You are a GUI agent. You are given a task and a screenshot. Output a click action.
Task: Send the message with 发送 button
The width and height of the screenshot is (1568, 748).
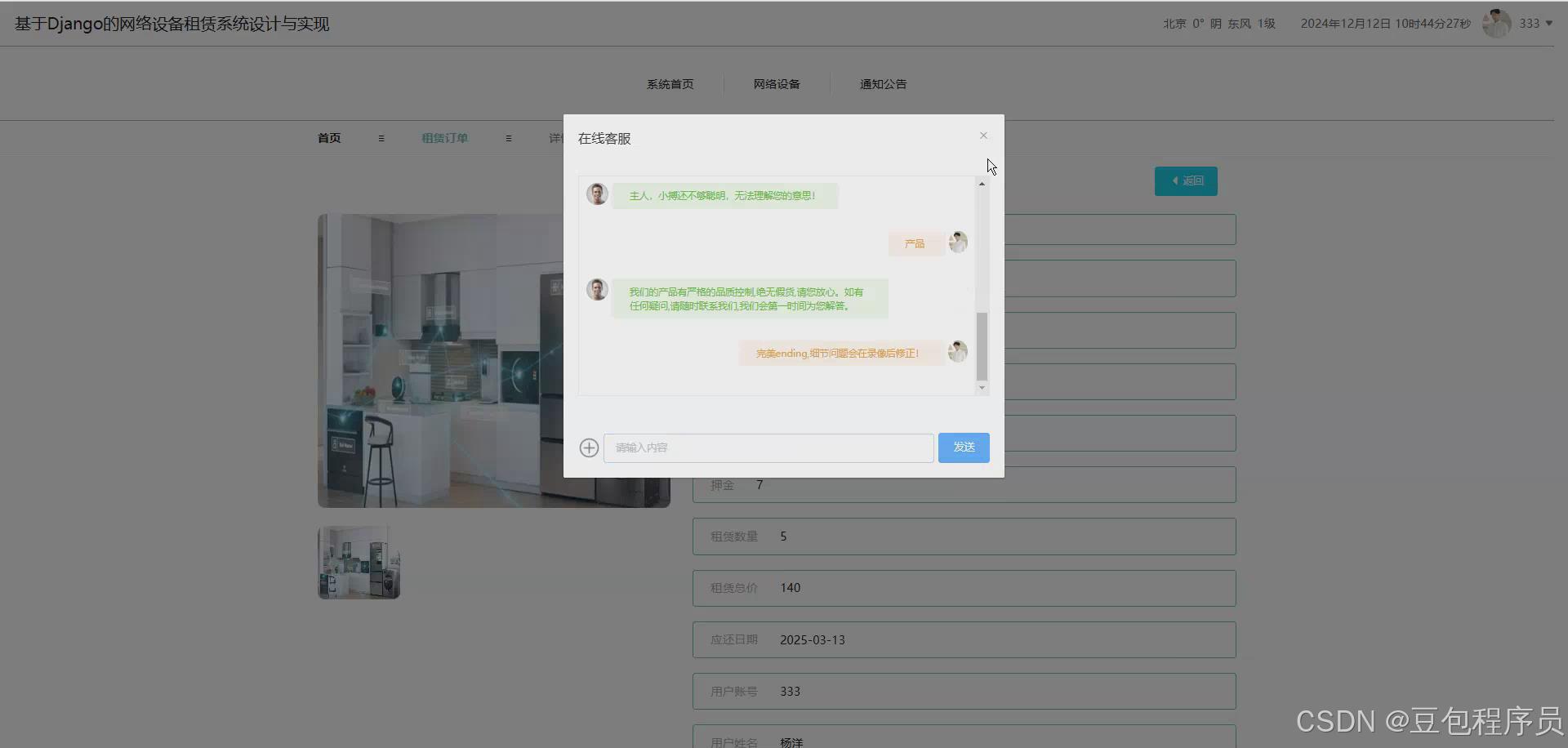pos(964,447)
